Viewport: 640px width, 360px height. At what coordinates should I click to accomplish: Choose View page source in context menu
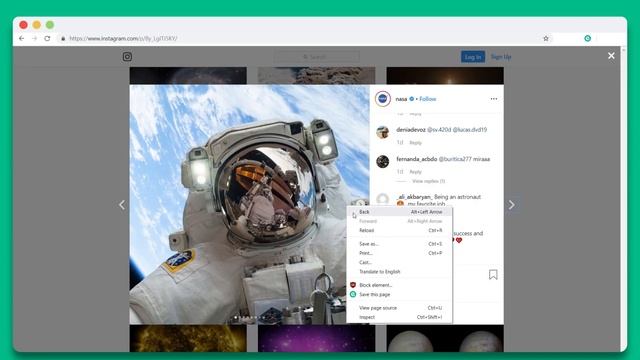coord(400,308)
